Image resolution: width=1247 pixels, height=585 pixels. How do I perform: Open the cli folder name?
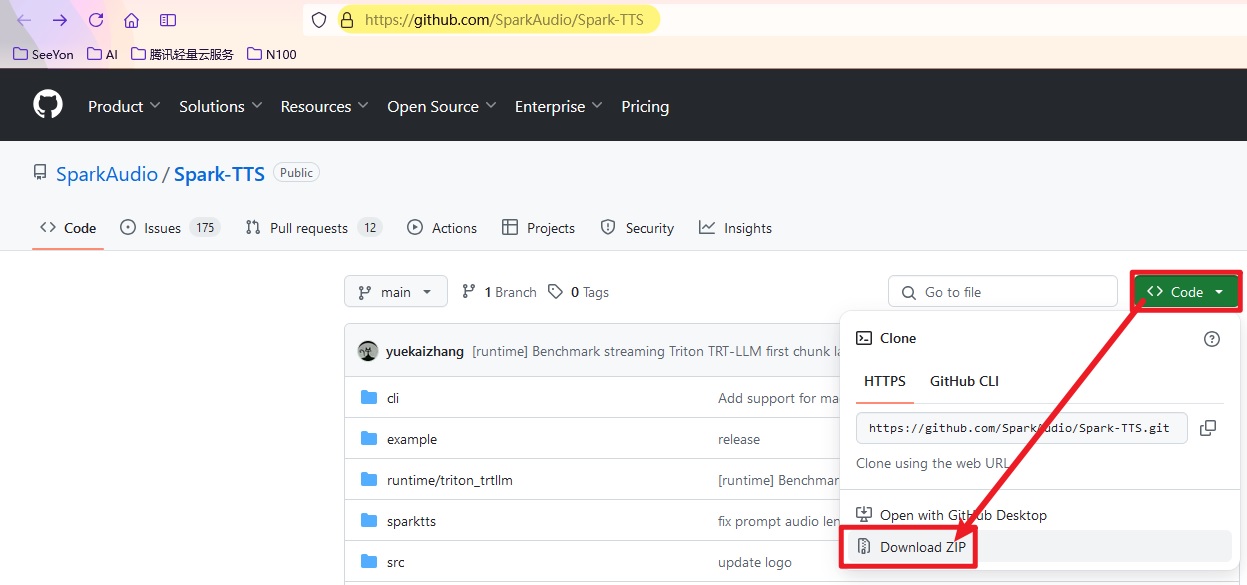(393, 398)
